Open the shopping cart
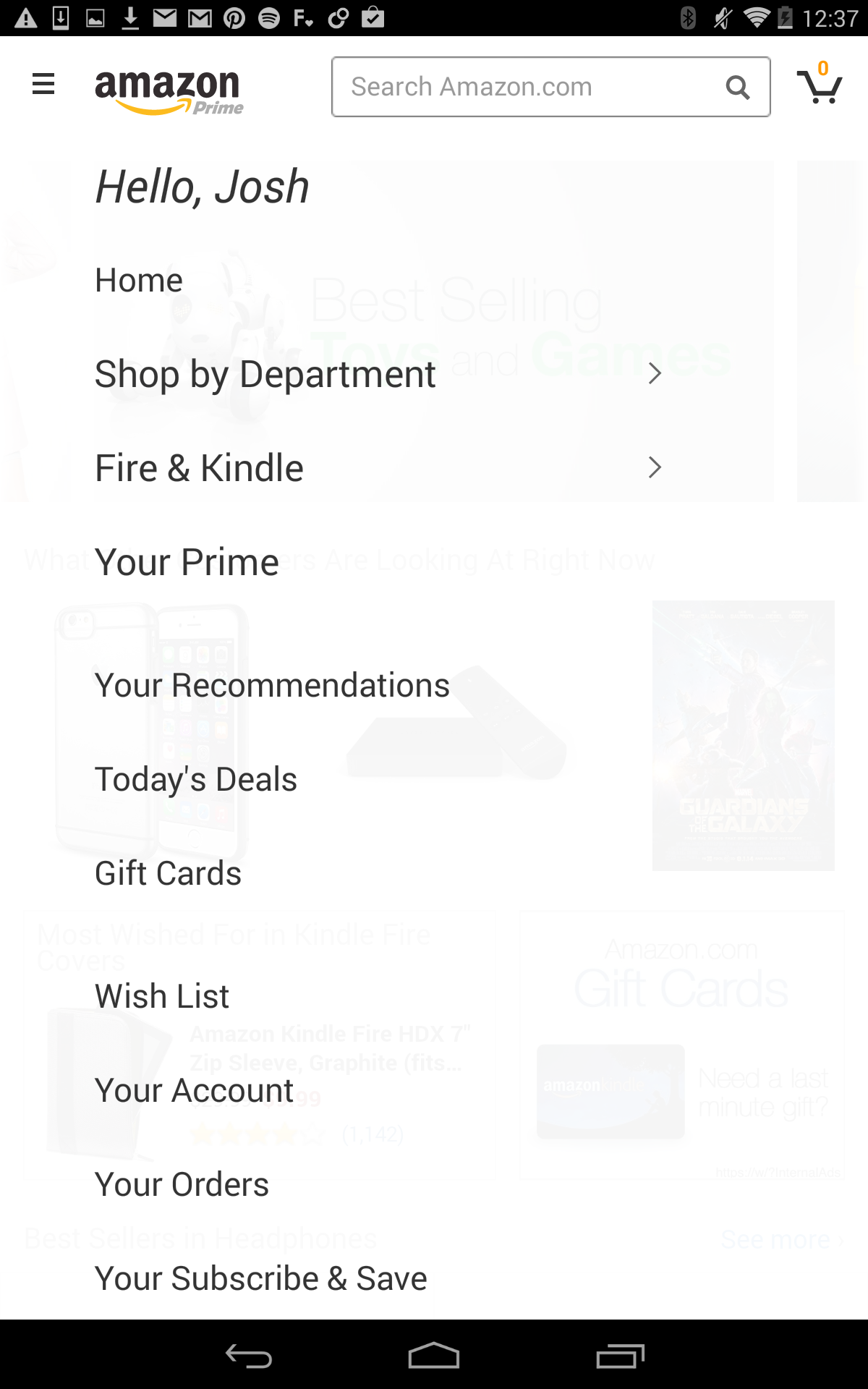This screenshot has width=868, height=1389. click(819, 85)
